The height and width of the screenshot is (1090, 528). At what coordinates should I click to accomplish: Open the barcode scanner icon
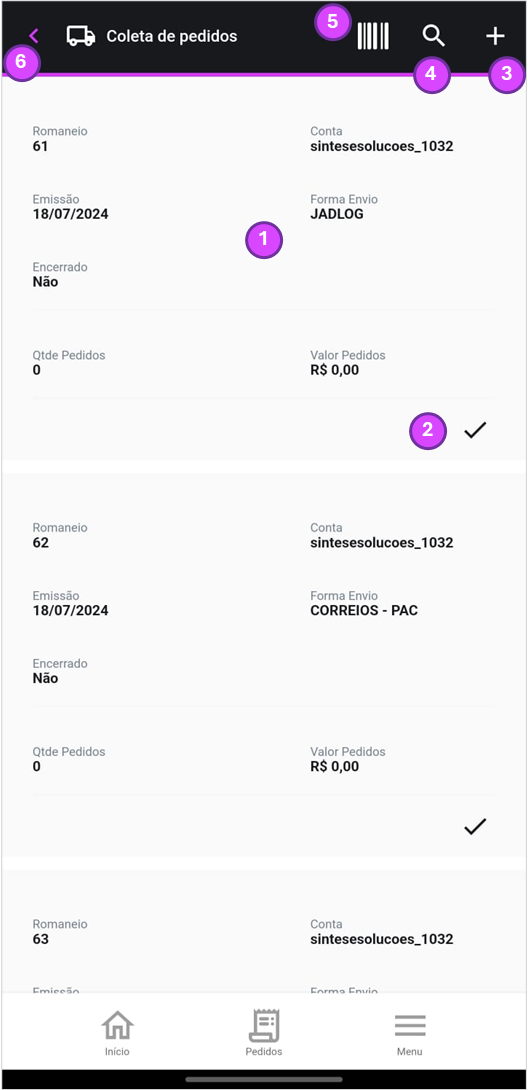[x=373, y=36]
